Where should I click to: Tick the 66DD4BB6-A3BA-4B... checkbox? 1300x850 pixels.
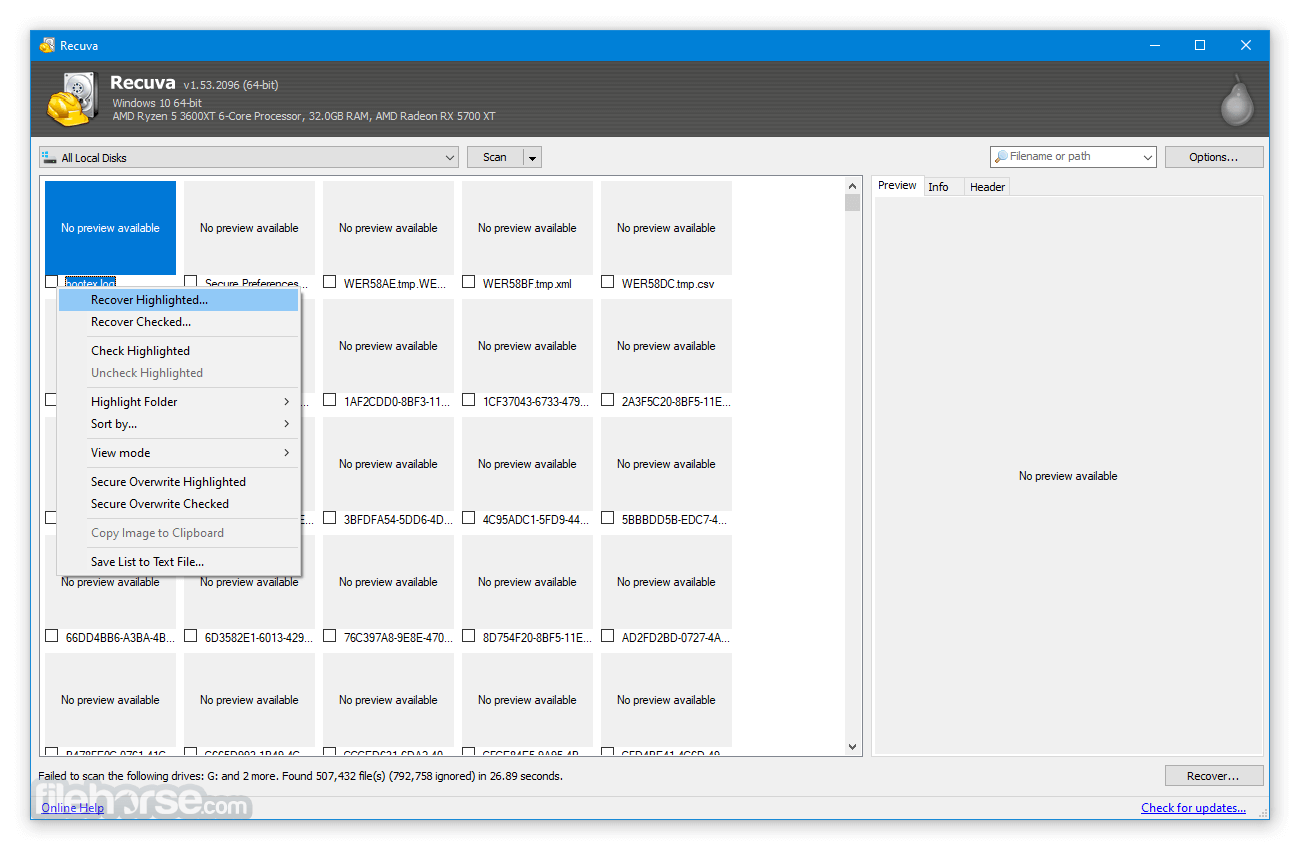pos(52,636)
